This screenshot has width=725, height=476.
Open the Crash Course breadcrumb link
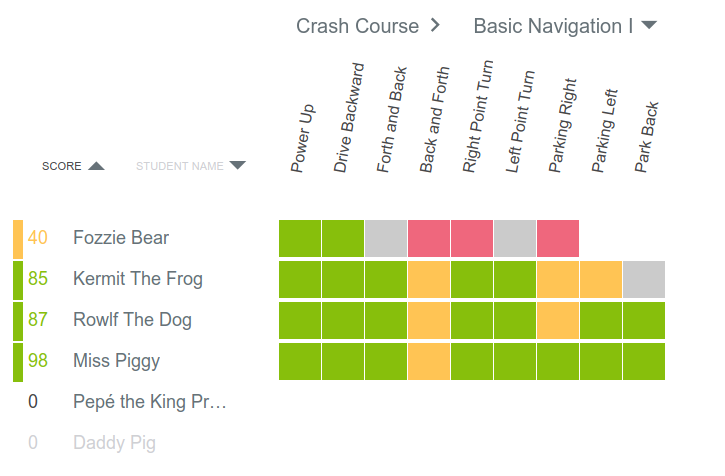pos(358,26)
